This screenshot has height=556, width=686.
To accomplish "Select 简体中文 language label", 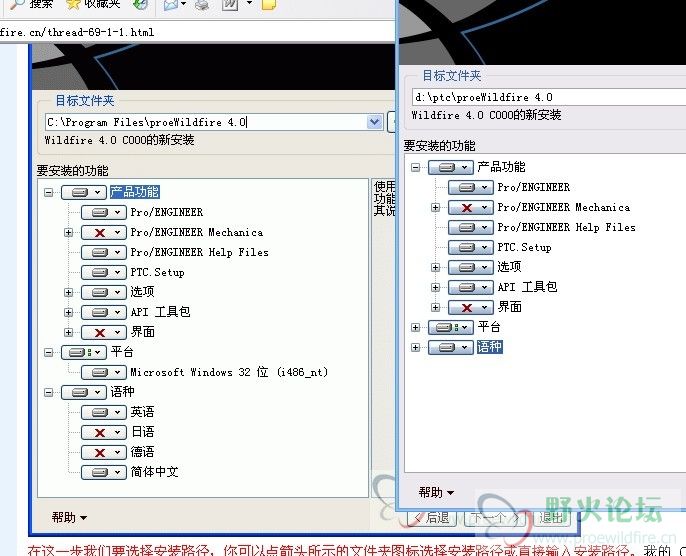I will 154,472.
